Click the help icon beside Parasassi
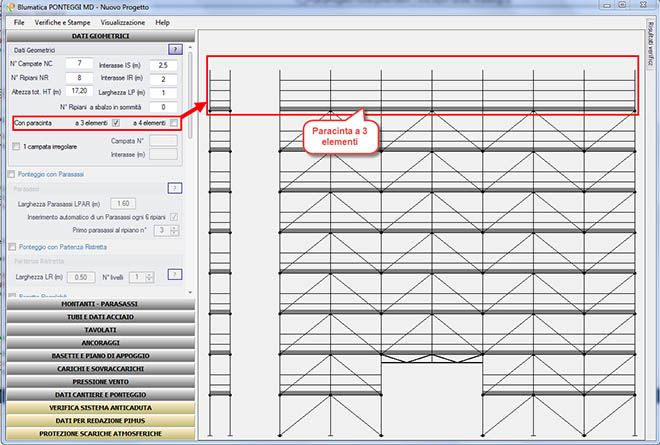The width and height of the screenshot is (660, 445). 175,187
